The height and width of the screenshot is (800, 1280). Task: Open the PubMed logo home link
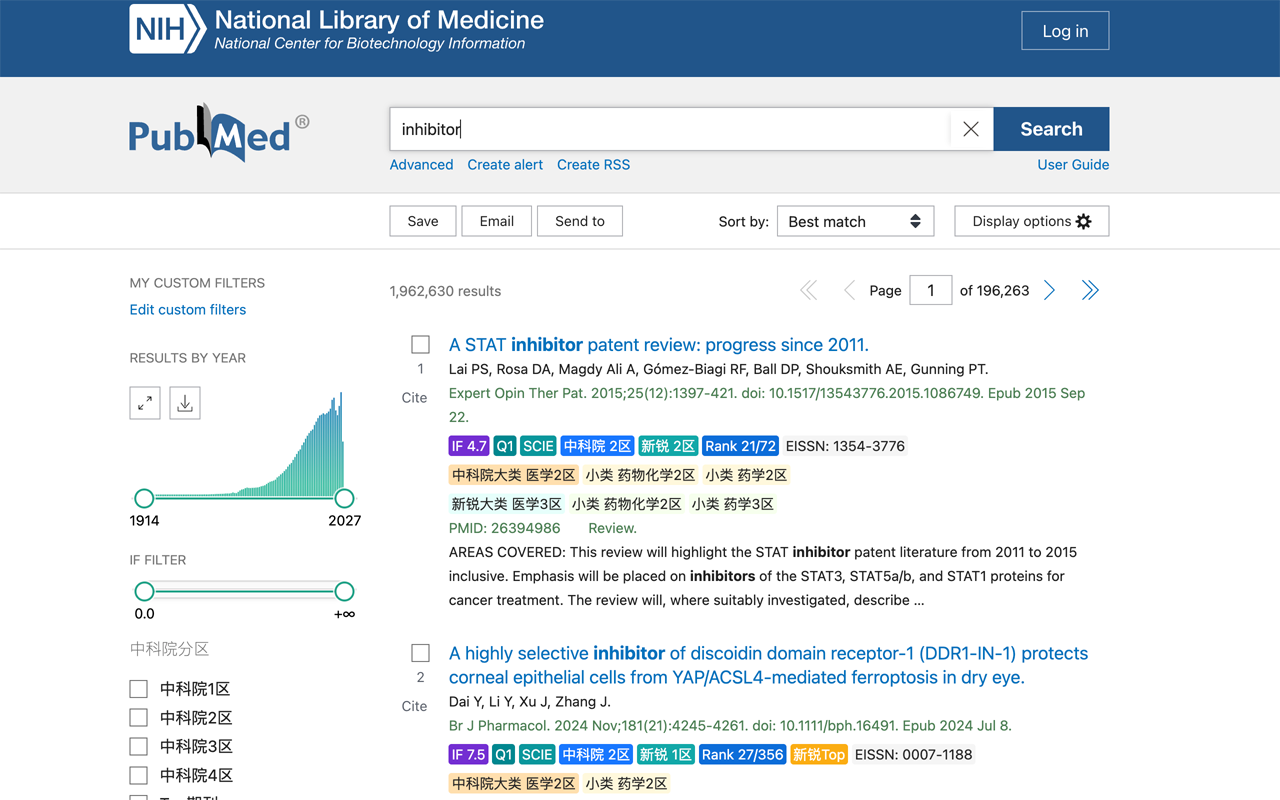(219, 132)
